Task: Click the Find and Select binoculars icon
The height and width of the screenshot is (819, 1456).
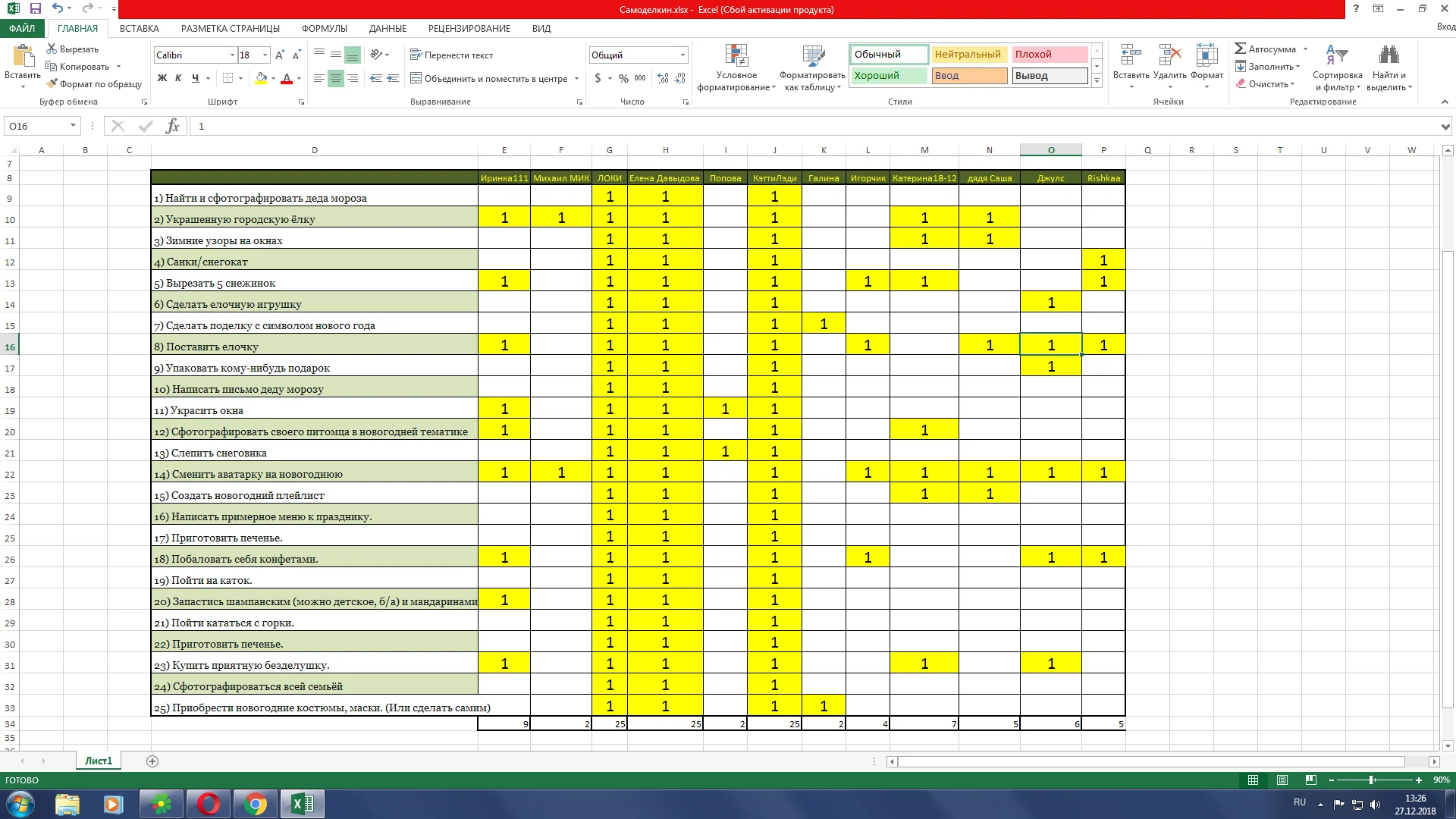Action: click(1389, 56)
